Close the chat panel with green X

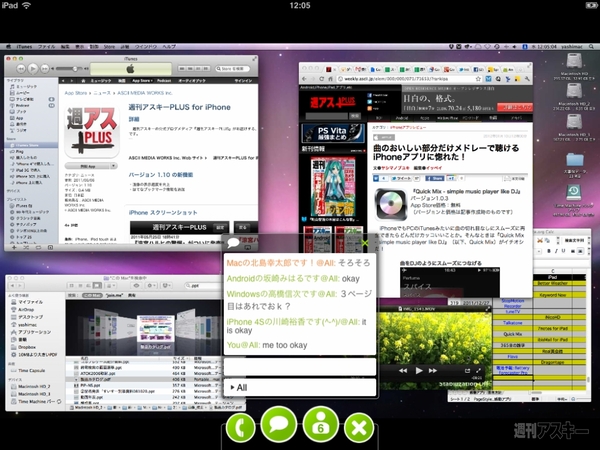click(x=365, y=243)
